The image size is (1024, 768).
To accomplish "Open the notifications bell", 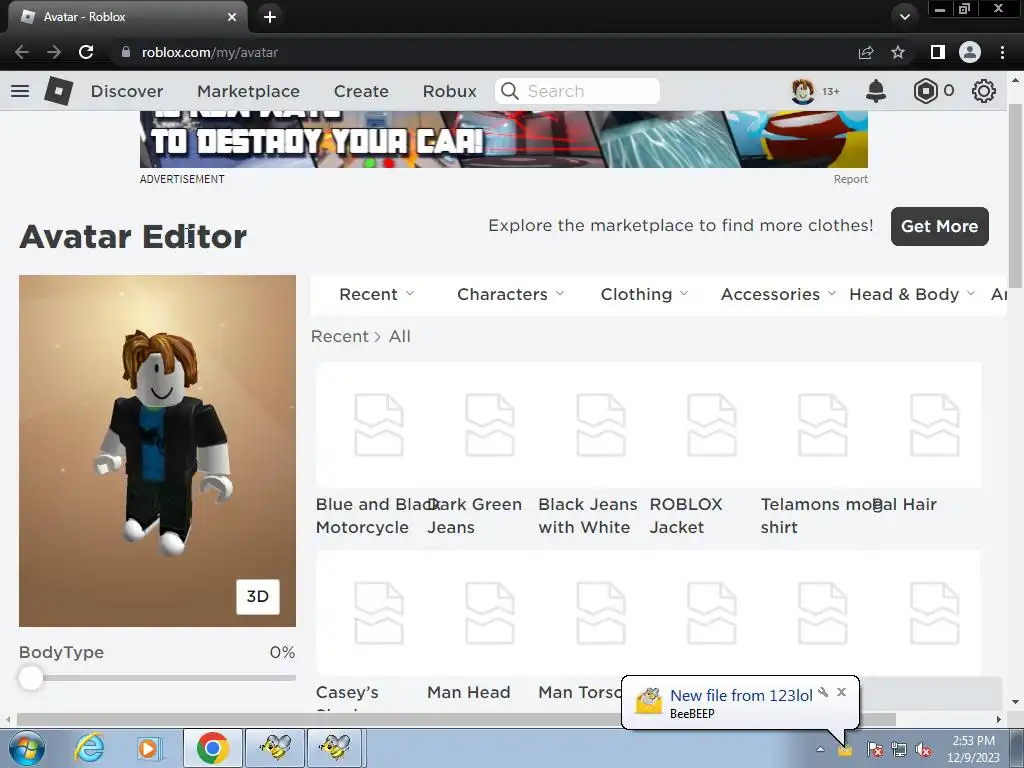I will pos(876,91).
